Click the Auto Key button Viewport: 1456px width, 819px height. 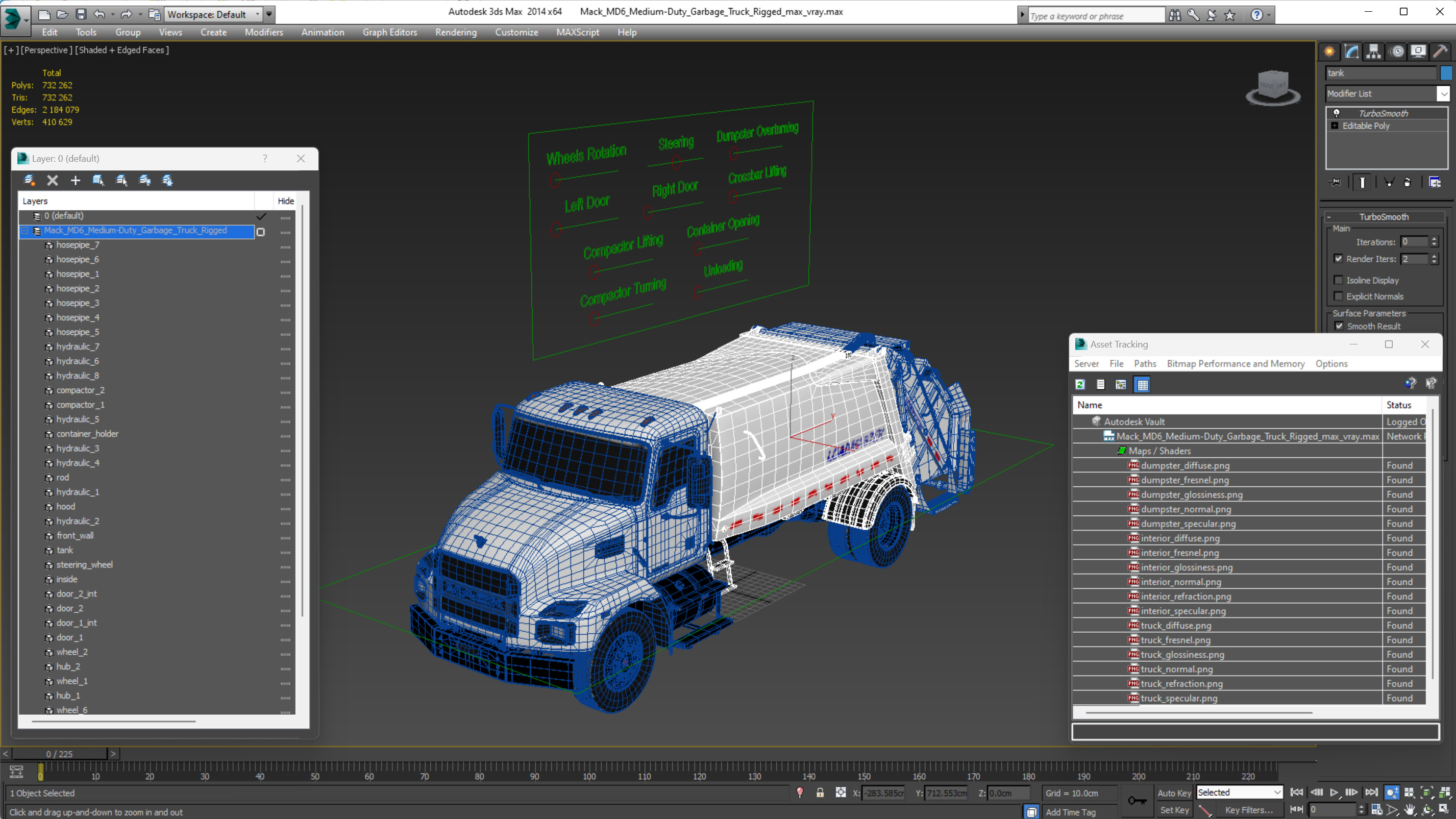pyautogui.click(x=1174, y=793)
